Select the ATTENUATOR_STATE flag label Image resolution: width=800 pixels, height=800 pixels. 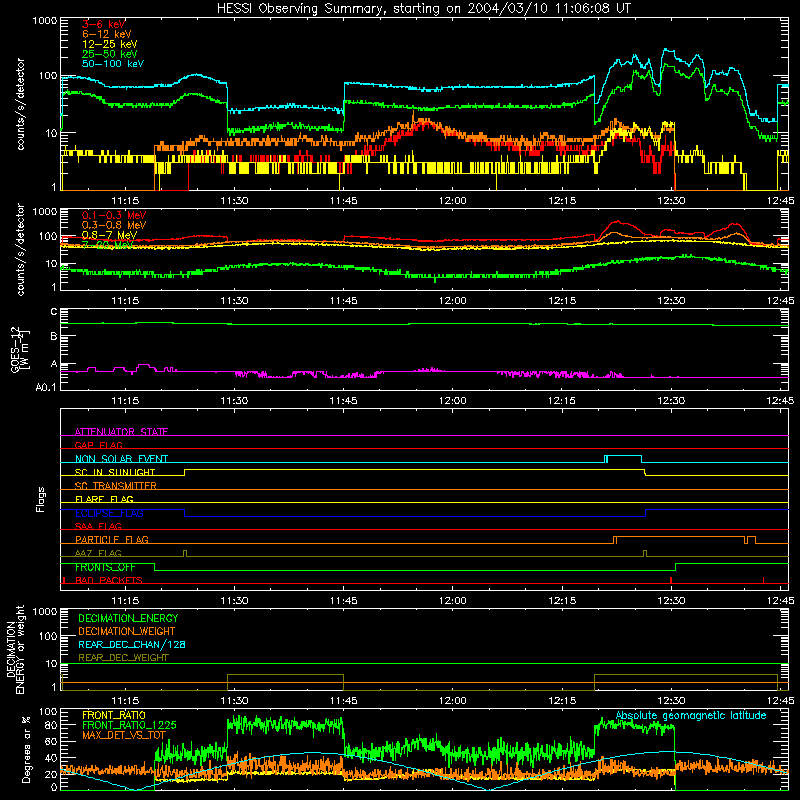point(121,432)
